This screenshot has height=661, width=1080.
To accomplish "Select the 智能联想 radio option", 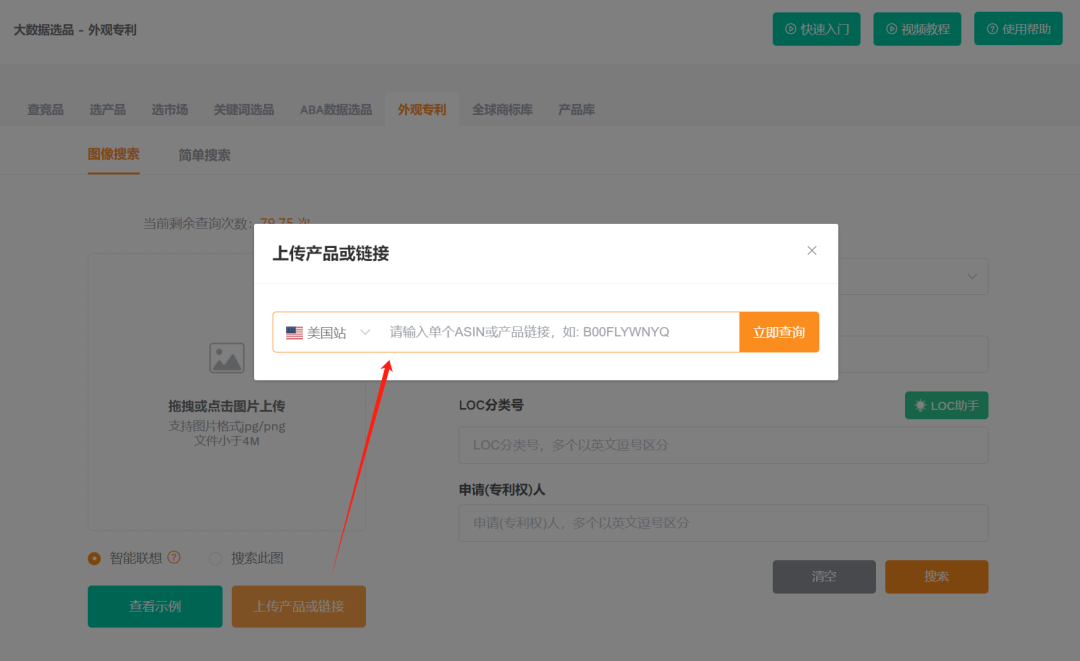I will coord(94,557).
